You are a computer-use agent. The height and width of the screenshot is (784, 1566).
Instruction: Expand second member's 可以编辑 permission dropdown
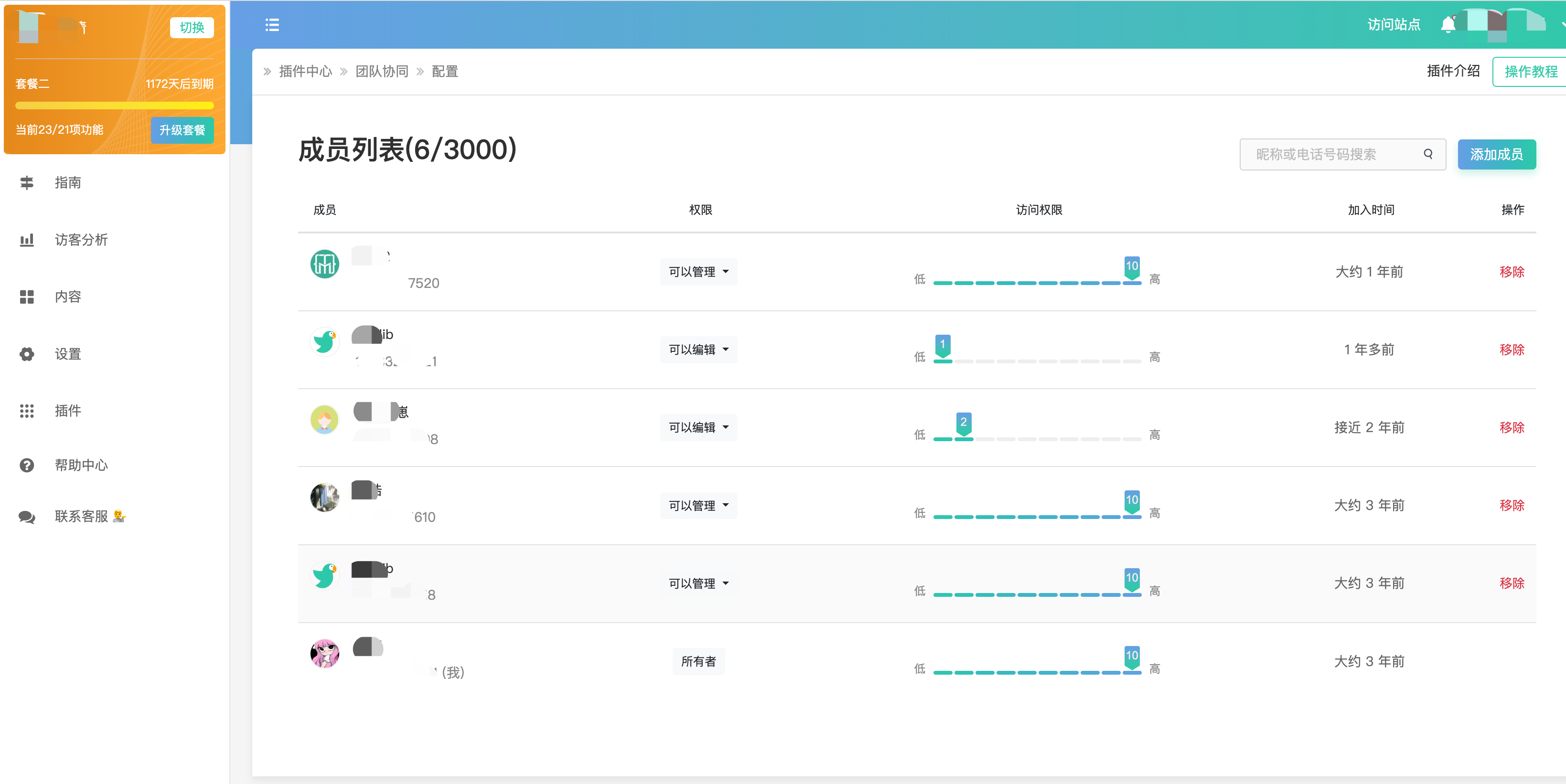[698, 350]
